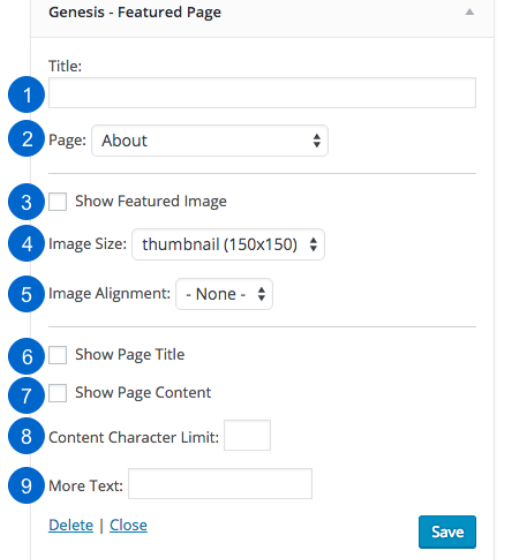The height and width of the screenshot is (560, 514).
Task: Click the Close link
Action: [128, 525]
